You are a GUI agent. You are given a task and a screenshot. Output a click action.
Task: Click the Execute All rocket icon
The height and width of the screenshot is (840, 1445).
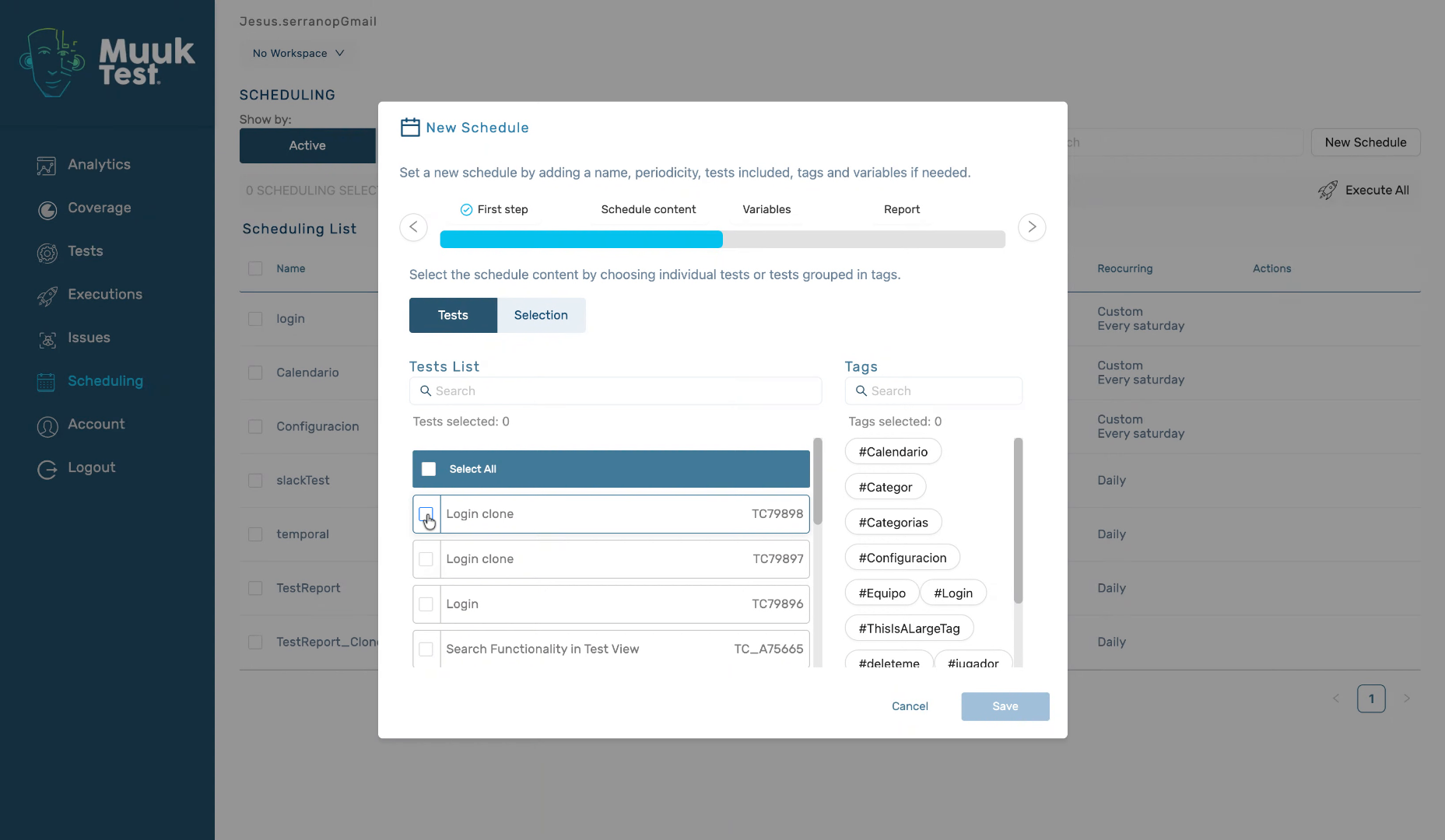click(x=1328, y=191)
